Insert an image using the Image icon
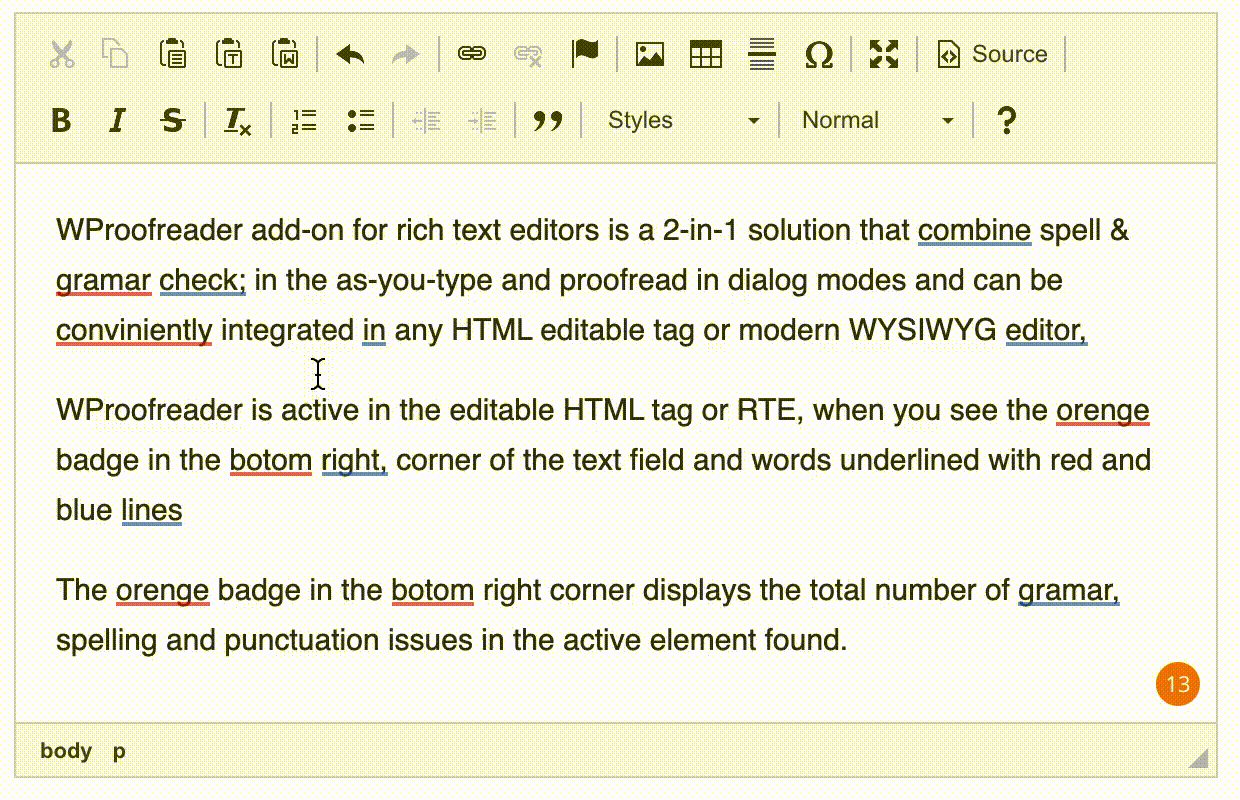Screen dimensions: 1240x800 pos(650,54)
